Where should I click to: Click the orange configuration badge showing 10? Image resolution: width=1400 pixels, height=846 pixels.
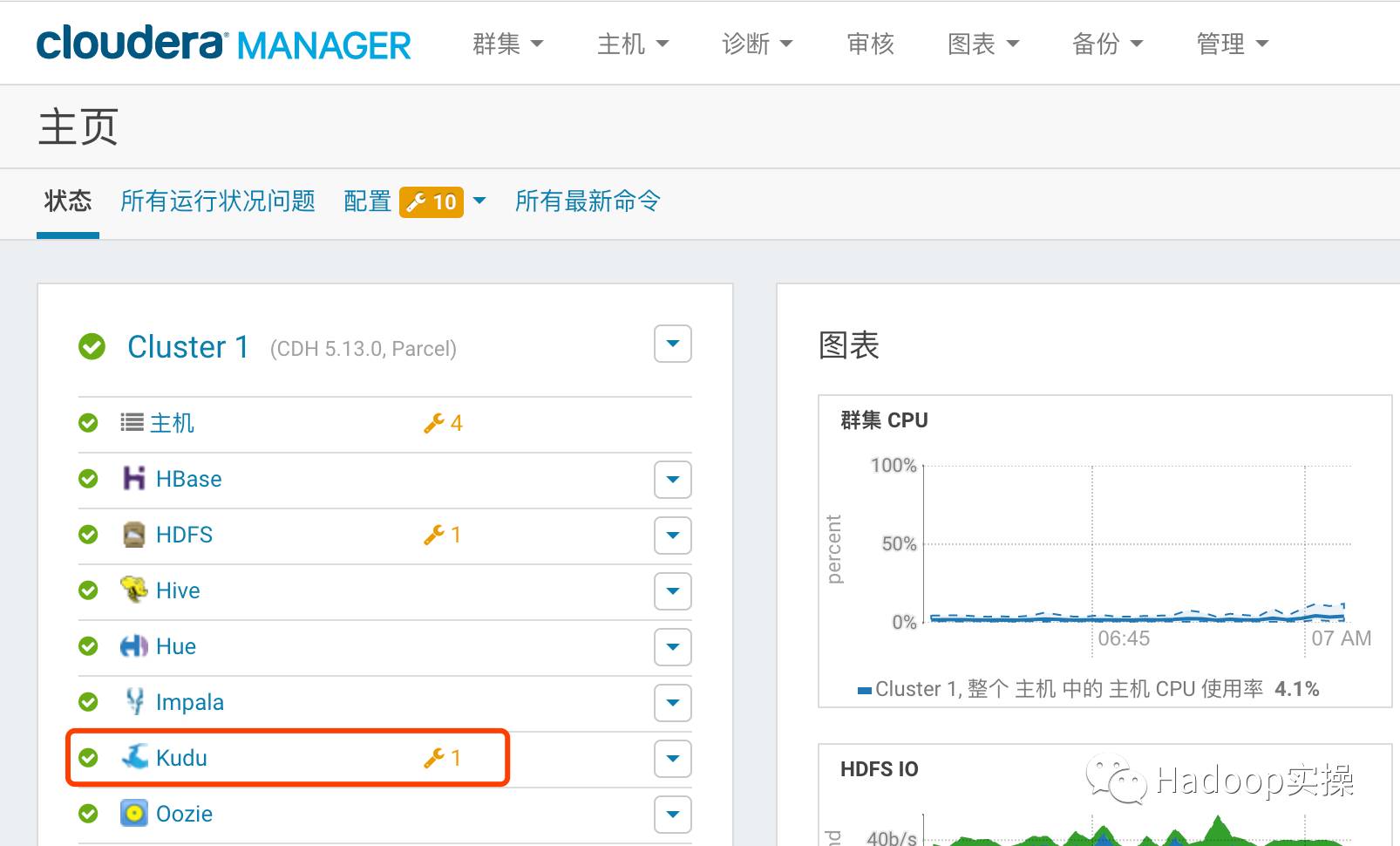click(432, 201)
